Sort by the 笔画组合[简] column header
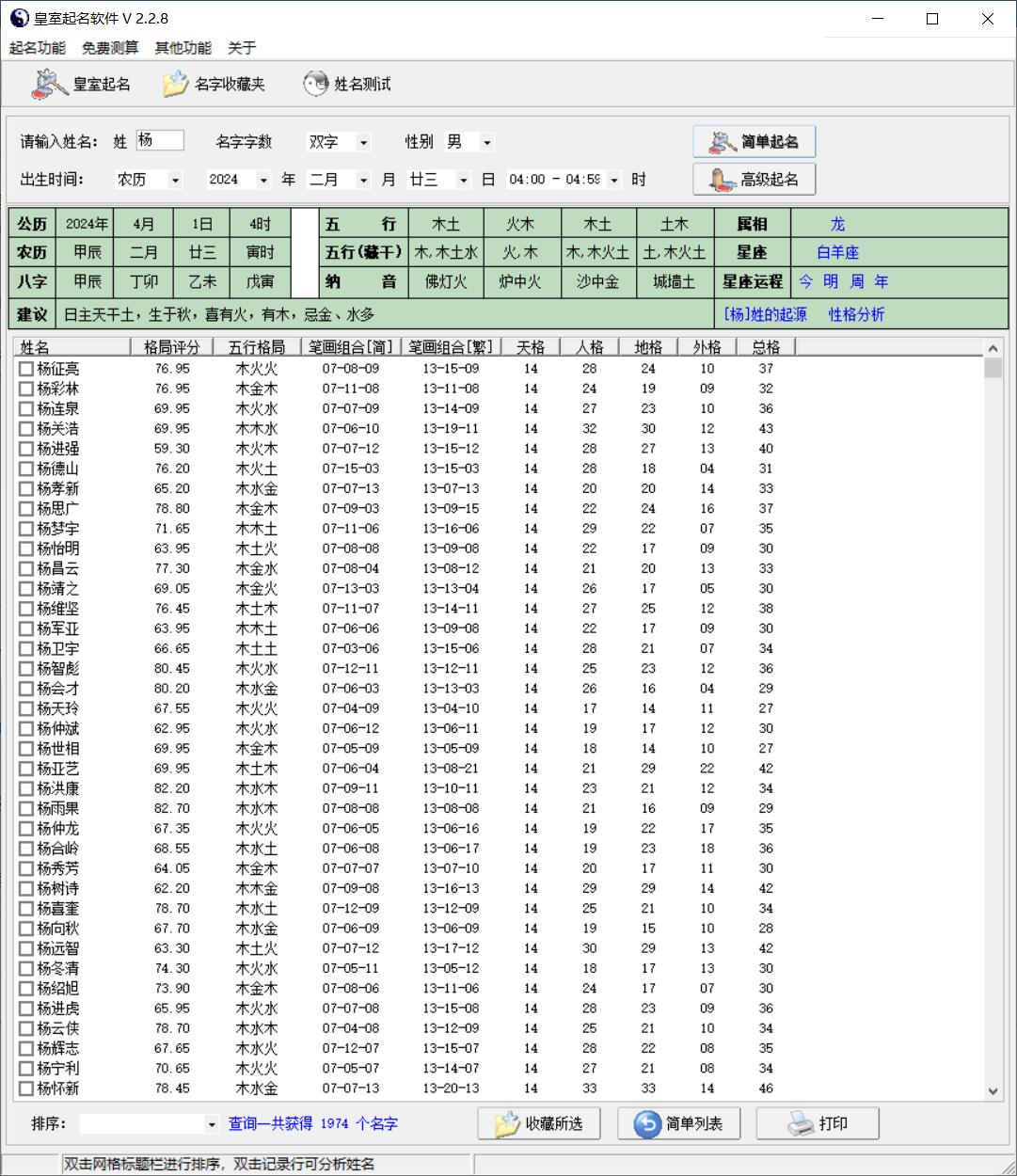The height and width of the screenshot is (1176, 1017). click(x=351, y=347)
